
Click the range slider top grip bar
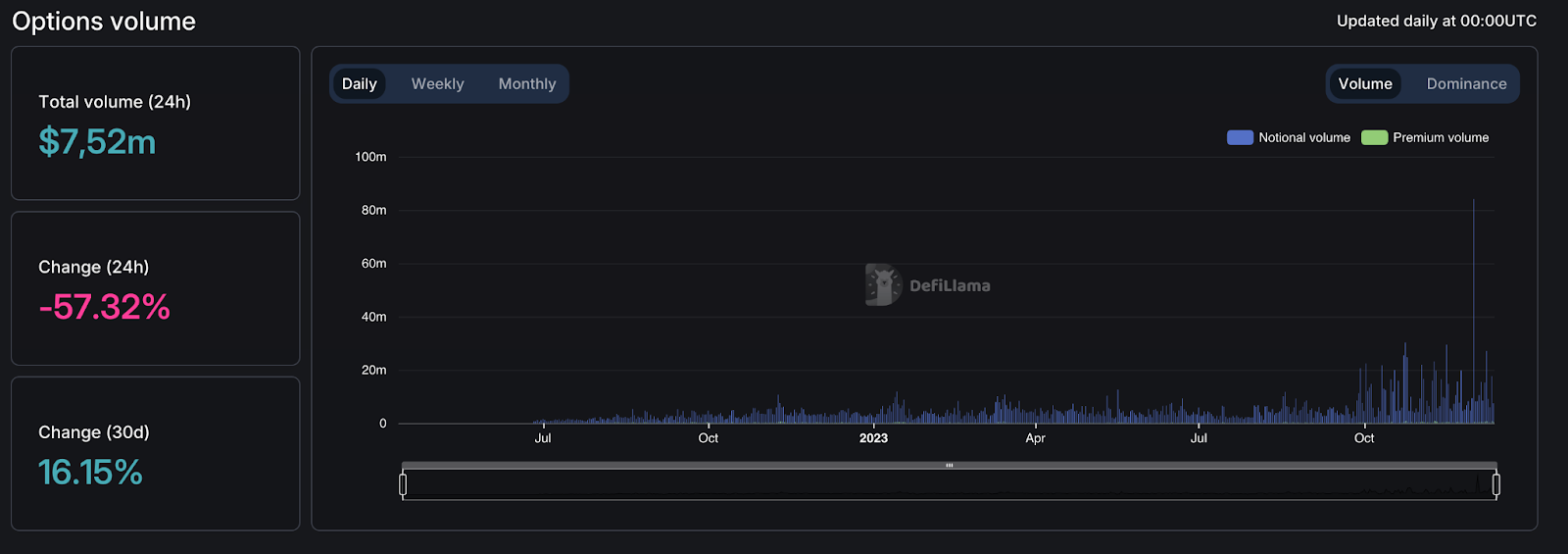pyautogui.click(x=949, y=465)
